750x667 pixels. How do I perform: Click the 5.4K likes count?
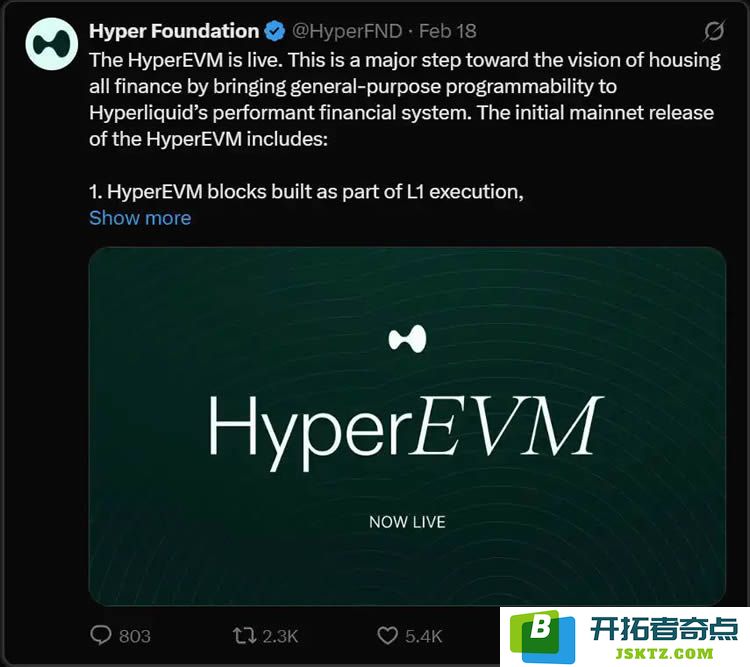pos(423,636)
